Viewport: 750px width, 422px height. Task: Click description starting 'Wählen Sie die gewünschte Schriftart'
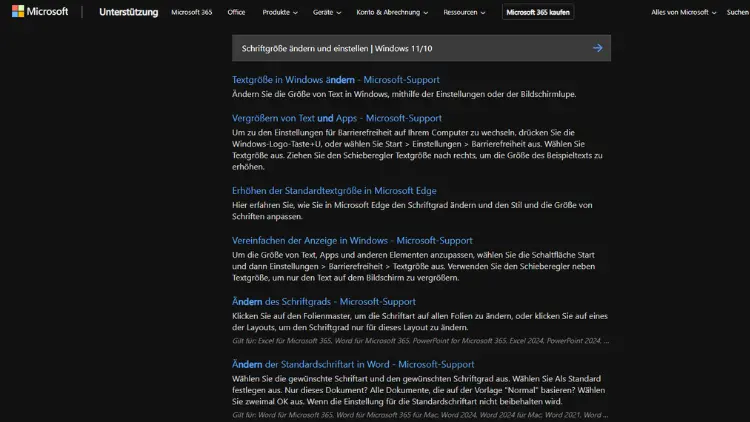tap(419, 390)
